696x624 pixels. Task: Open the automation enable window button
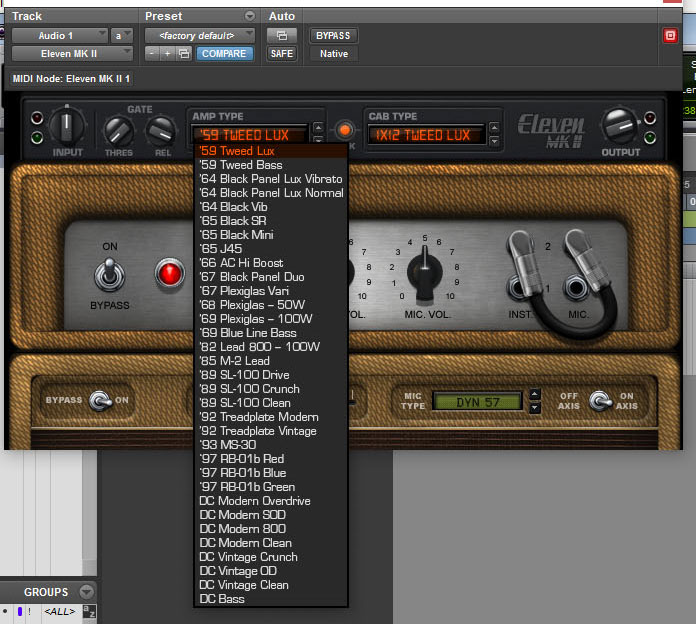[x=281, y=36]
